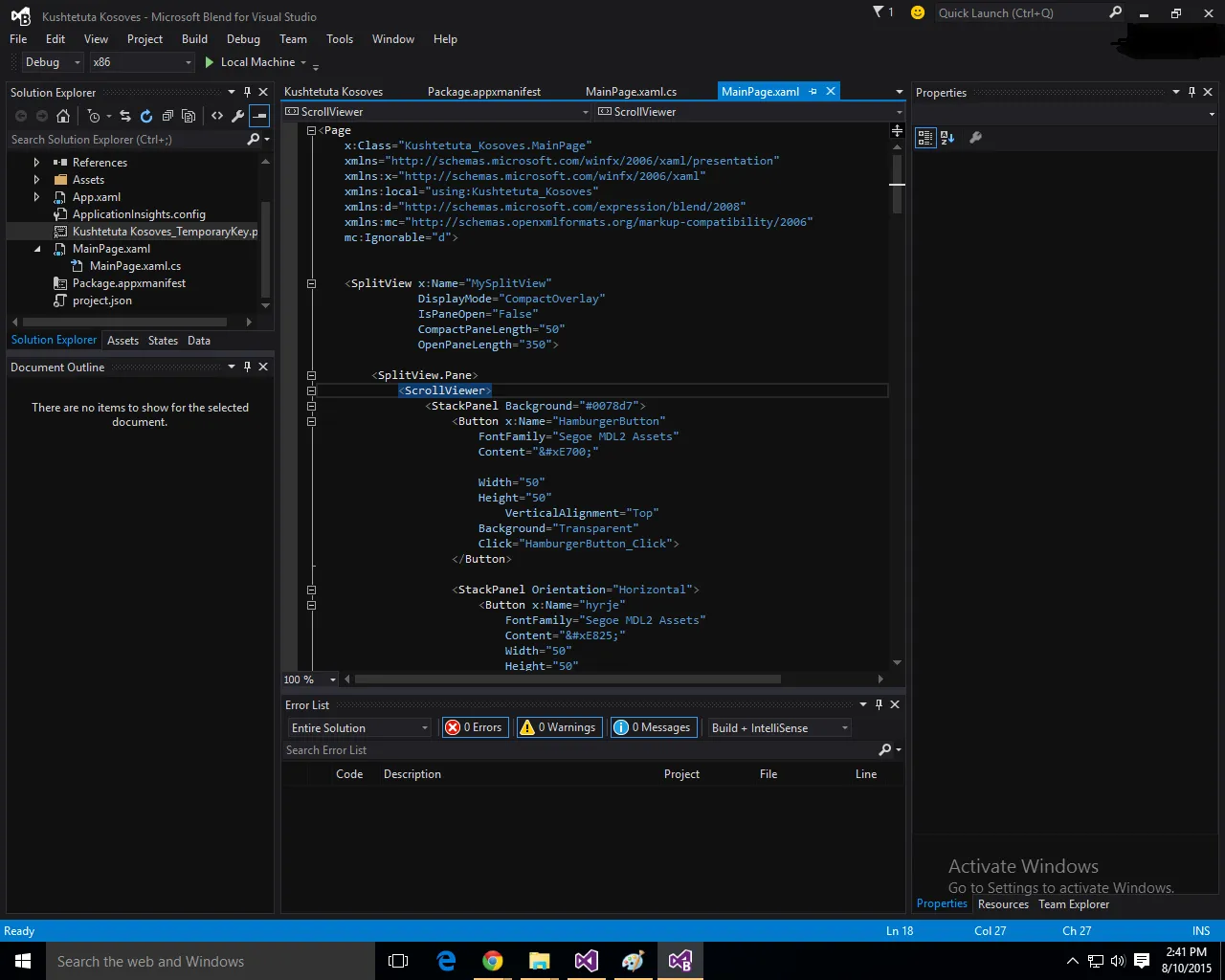Refresh the Solution Explorer
1225x980 pixels.
point(146,116)
